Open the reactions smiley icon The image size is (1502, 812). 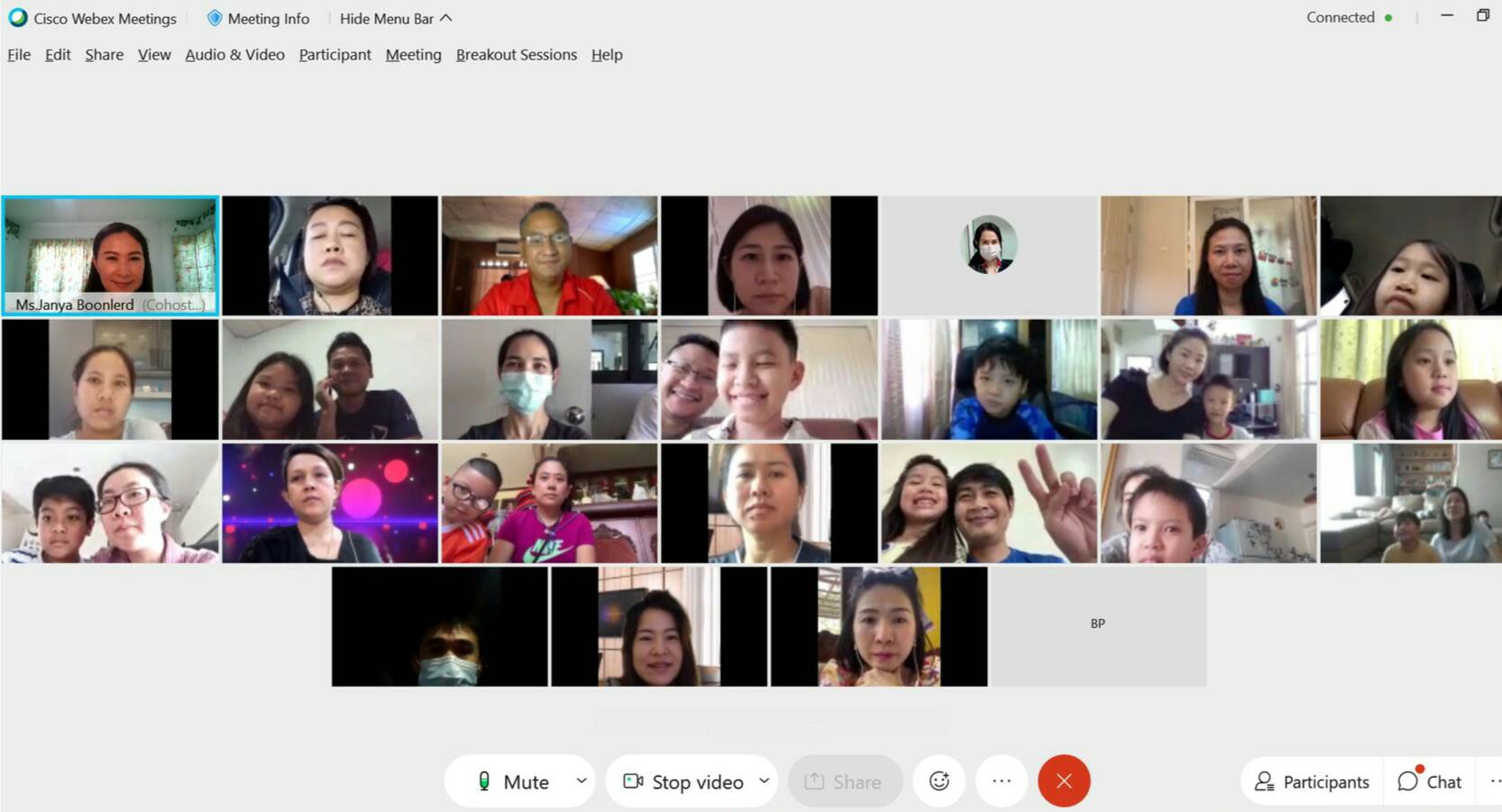coord(939,781)
